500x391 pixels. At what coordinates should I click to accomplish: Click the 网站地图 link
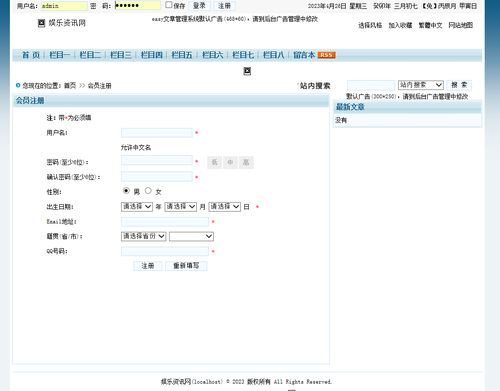(461, 25)
